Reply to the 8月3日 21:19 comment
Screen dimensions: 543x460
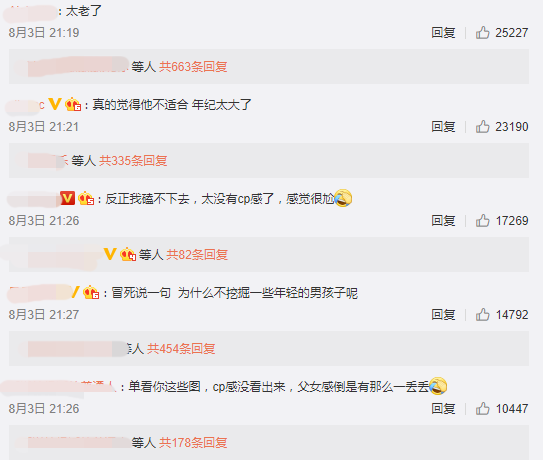(x=443, y=33)
